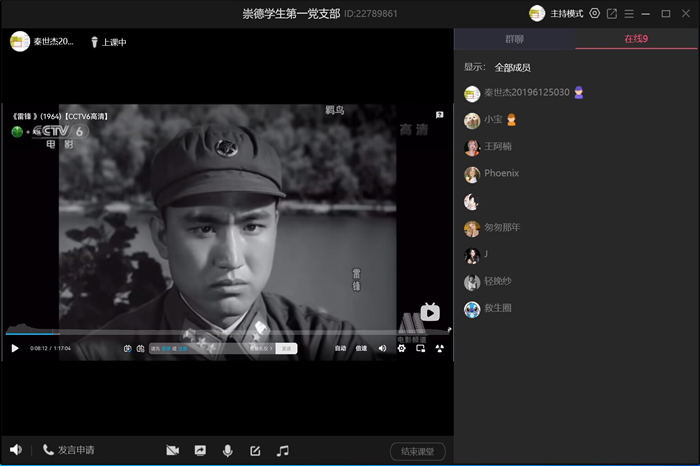This screenshot has width=700, height=466.
Task: Open video player settings gear
Action: [x=402, y=348]
